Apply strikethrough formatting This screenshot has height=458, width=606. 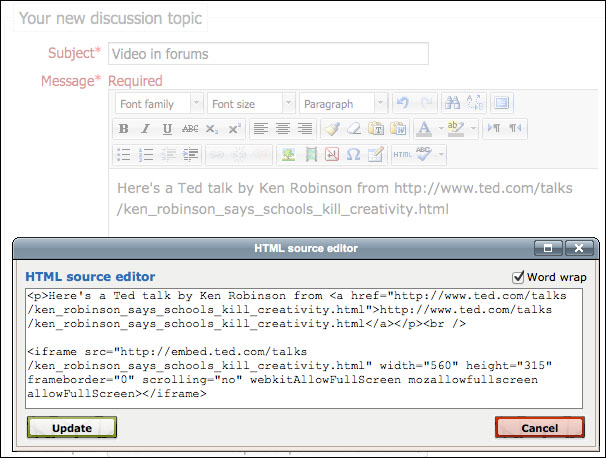[190, 129]
